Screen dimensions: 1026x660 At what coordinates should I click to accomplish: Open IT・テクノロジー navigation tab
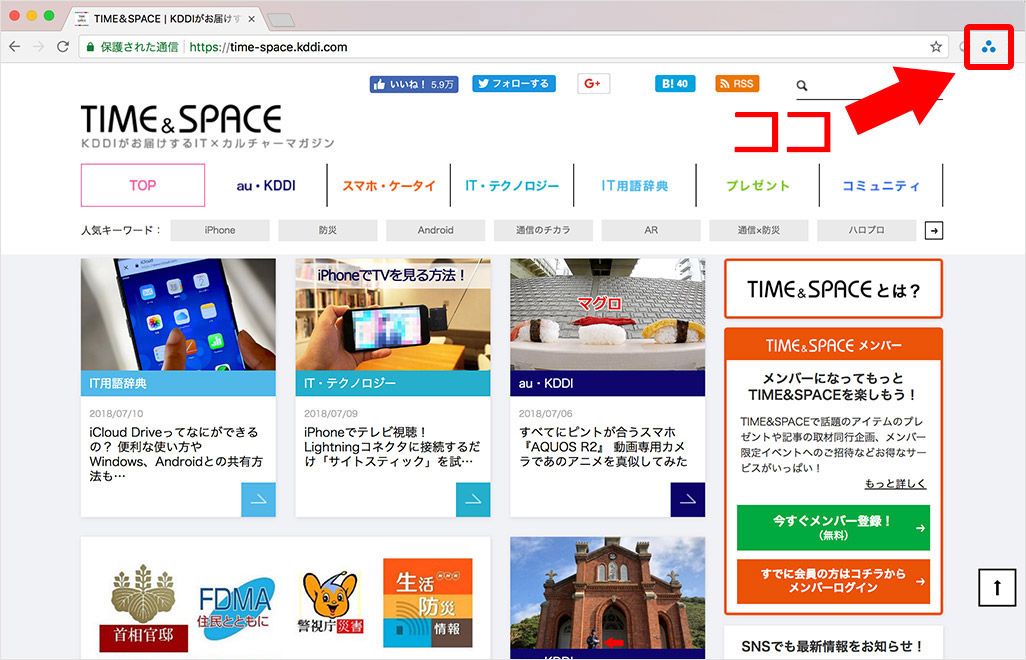pos(512,186)
